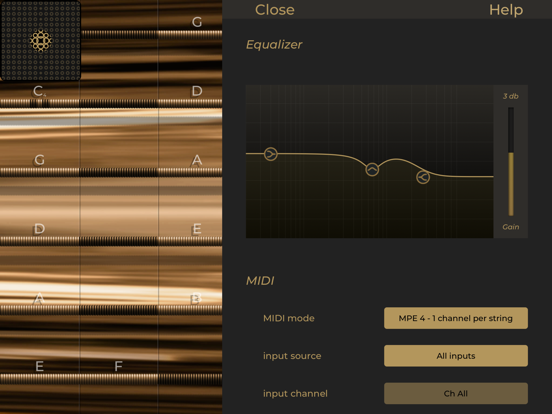The image size is (552, 414).
Task: Tap the app logo icon in the dotted pad
Action: tap(40, 40)
